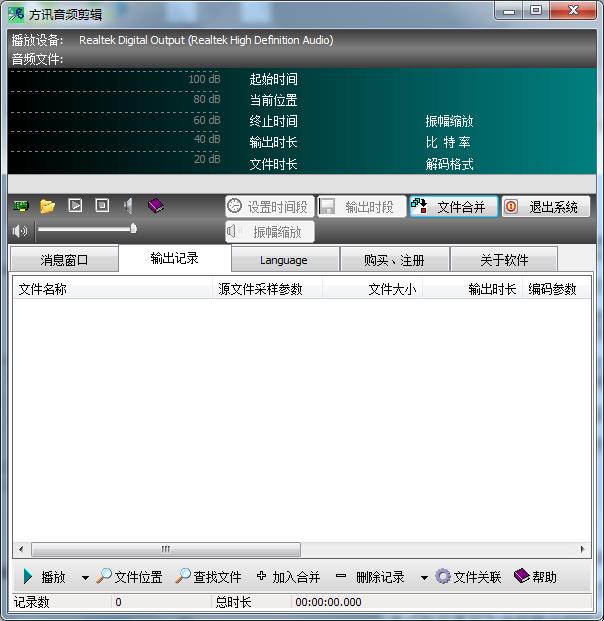The height and width of the screenshot is (621, 604).
Task: Open the Language tab
Action: point(284,260)
